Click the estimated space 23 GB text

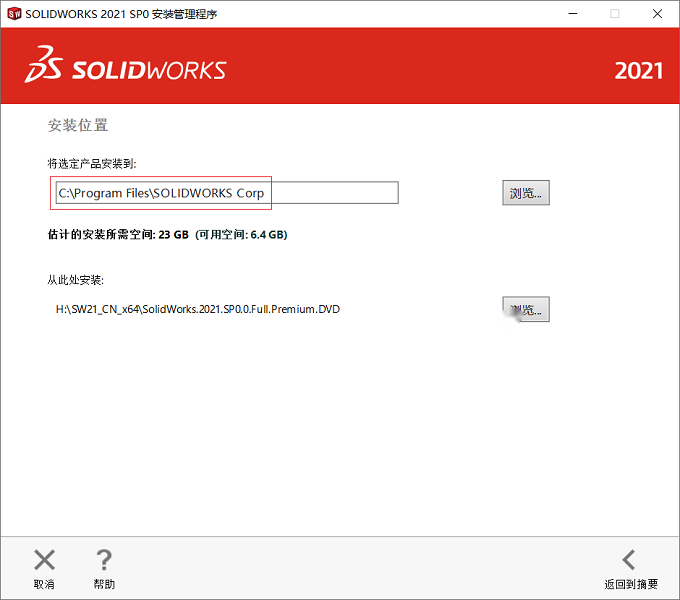(x=118, y=235)
